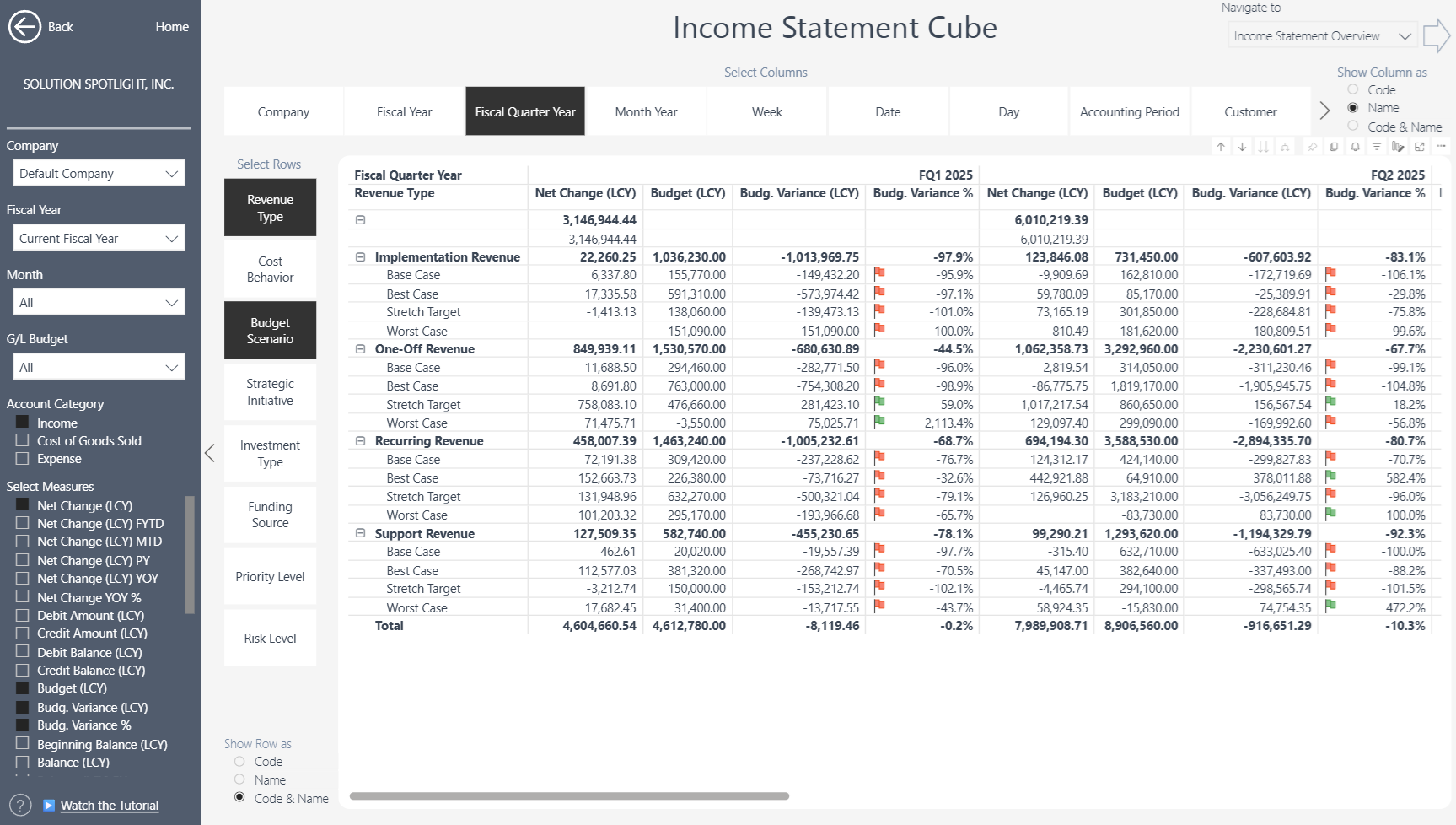Open focus mode for the matrix
The image size is (1456, 825).
(x=1420, y=147)
